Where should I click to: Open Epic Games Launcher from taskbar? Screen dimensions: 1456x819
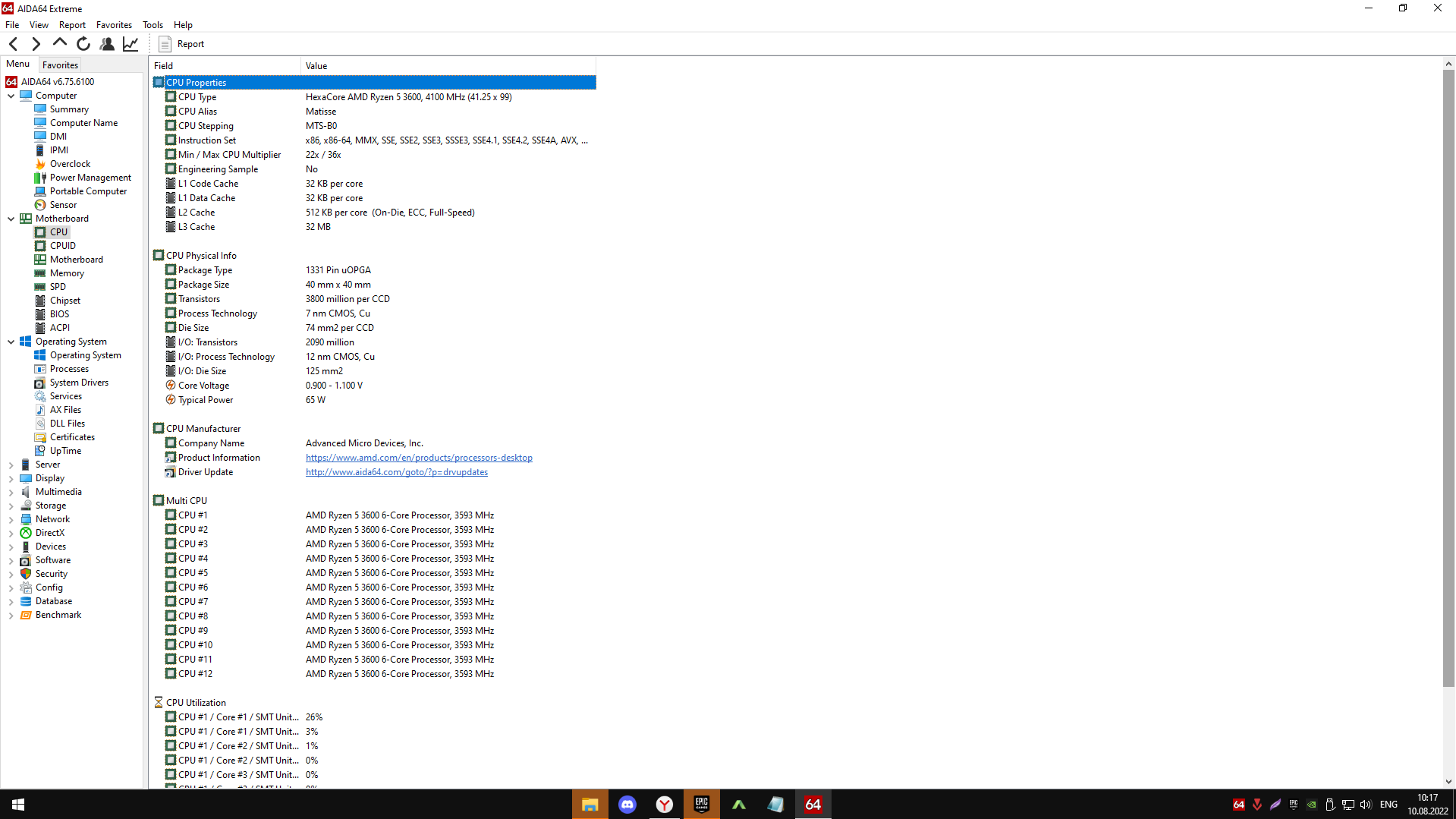tap(702, 805)
